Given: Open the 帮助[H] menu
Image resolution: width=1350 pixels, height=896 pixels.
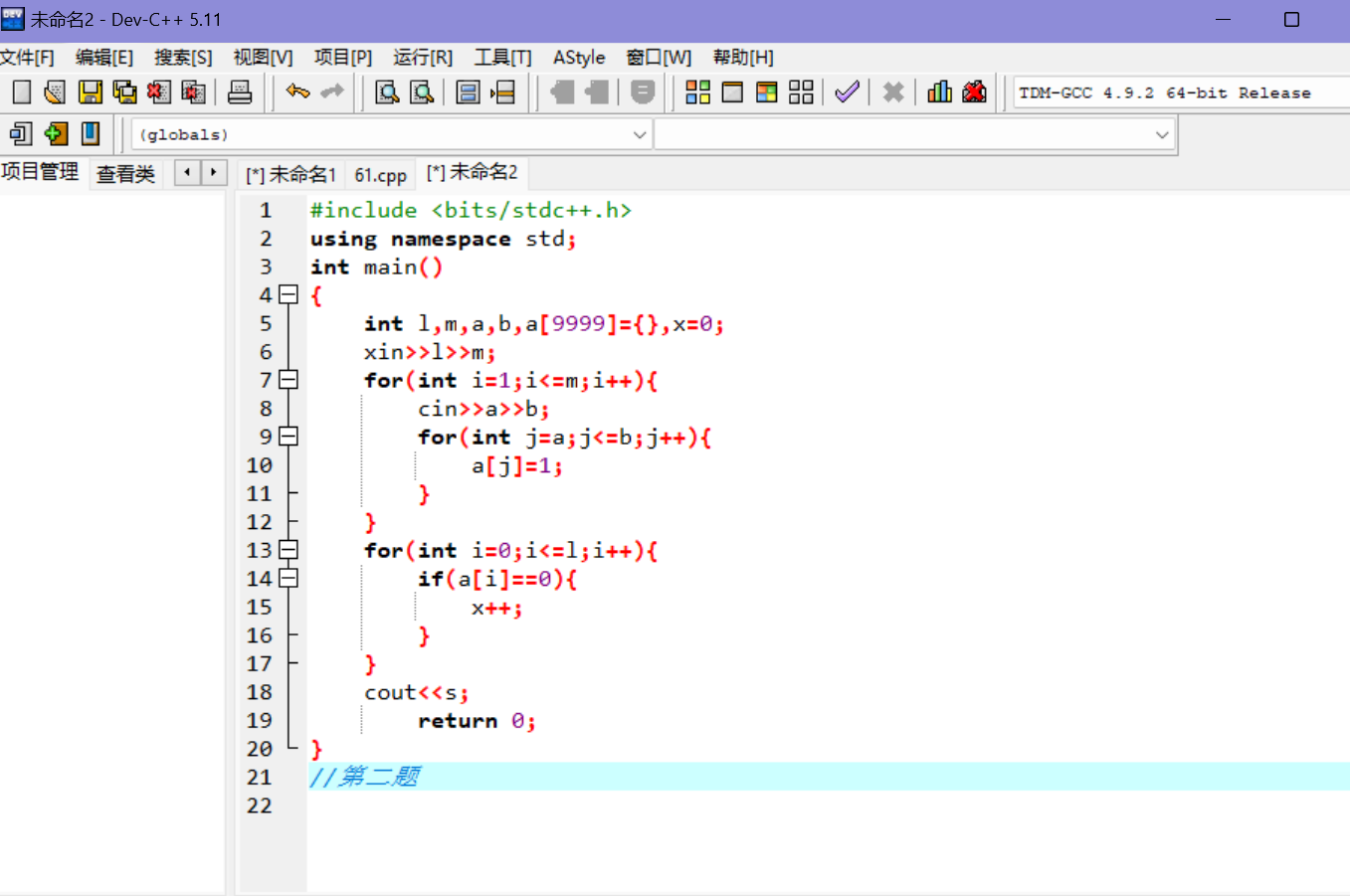Looking at the screenshot, I should (743, 58).
